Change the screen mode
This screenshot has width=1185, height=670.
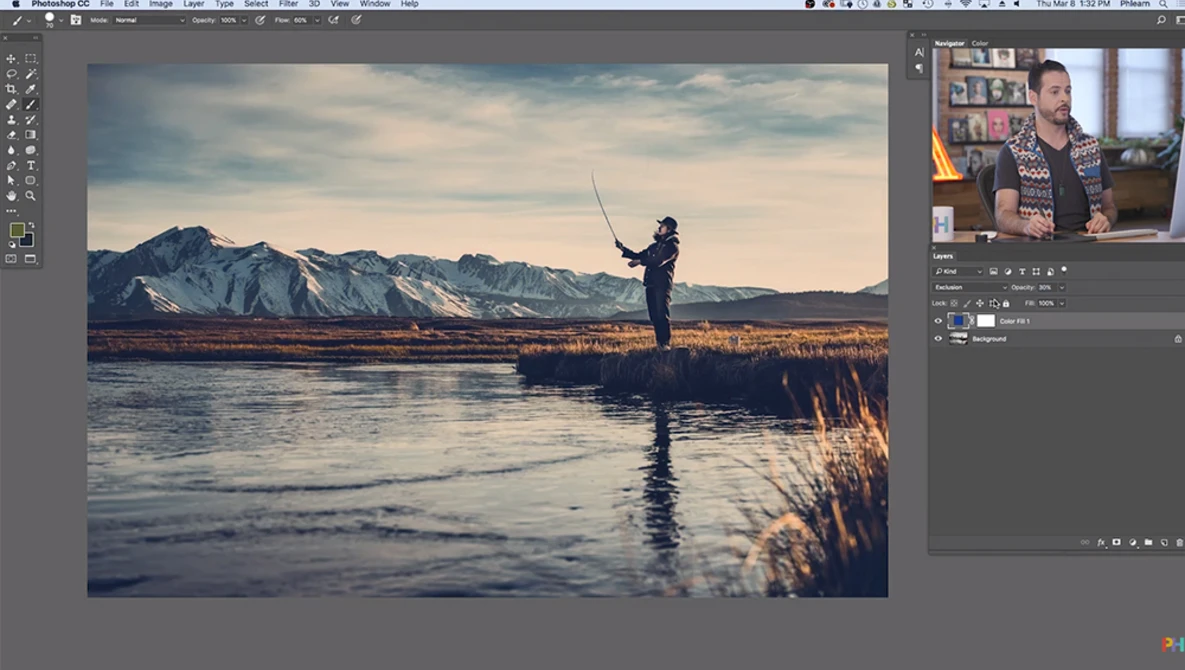pyautogui.click(x=30, y=259)
